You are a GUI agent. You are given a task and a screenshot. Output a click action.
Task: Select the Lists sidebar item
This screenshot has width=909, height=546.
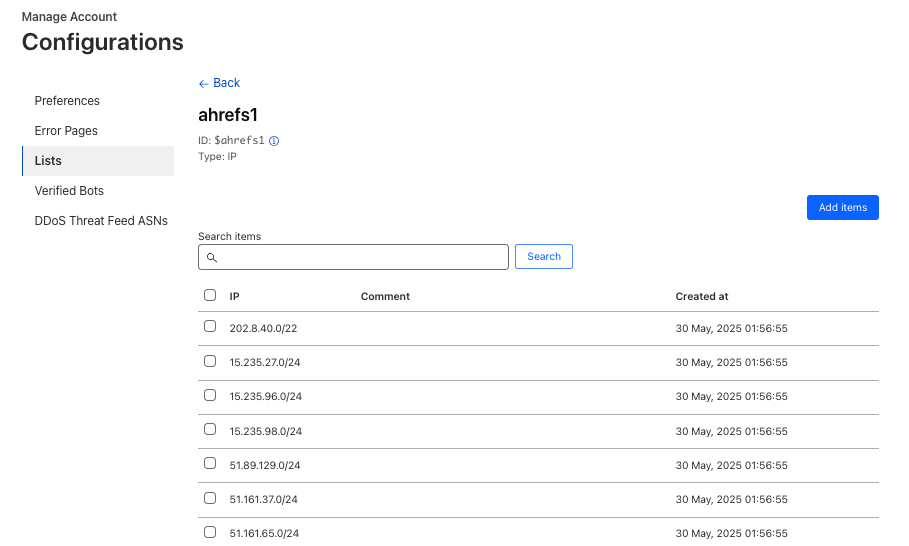98,161
